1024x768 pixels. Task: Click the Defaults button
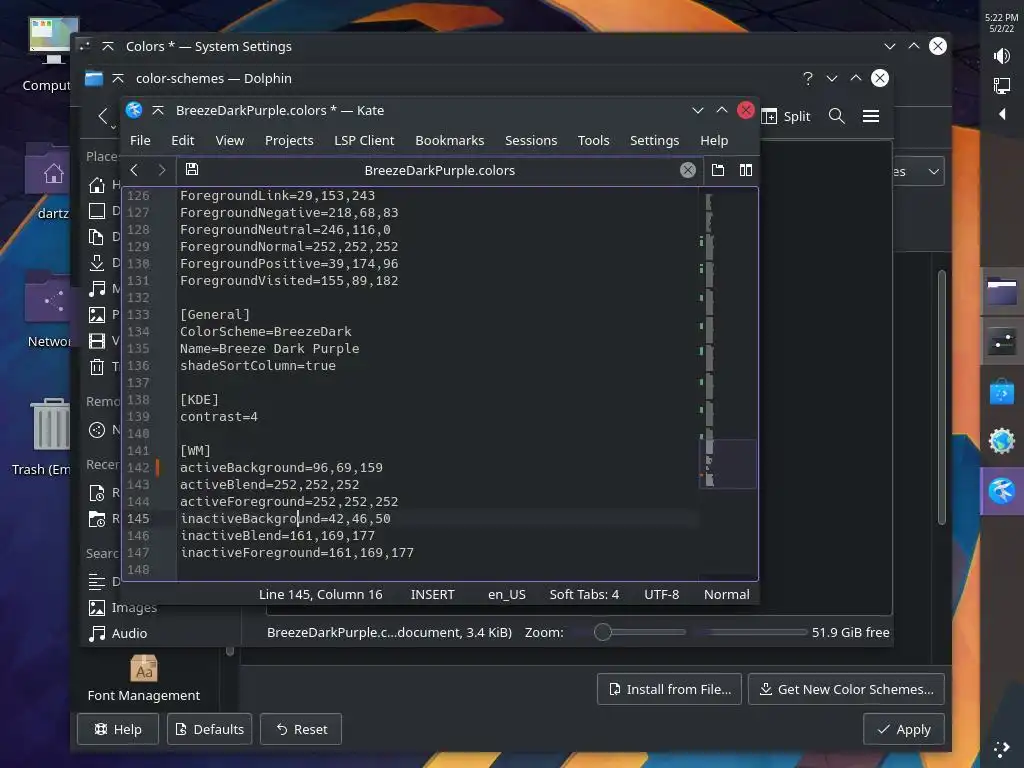pos(210,729)
